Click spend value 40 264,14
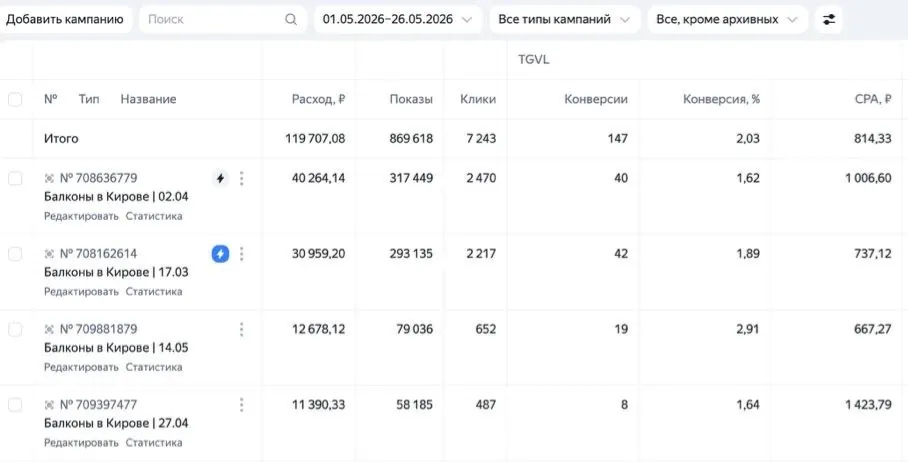The width and height of the screenshot is (908, 462). (x=318, y=178)
